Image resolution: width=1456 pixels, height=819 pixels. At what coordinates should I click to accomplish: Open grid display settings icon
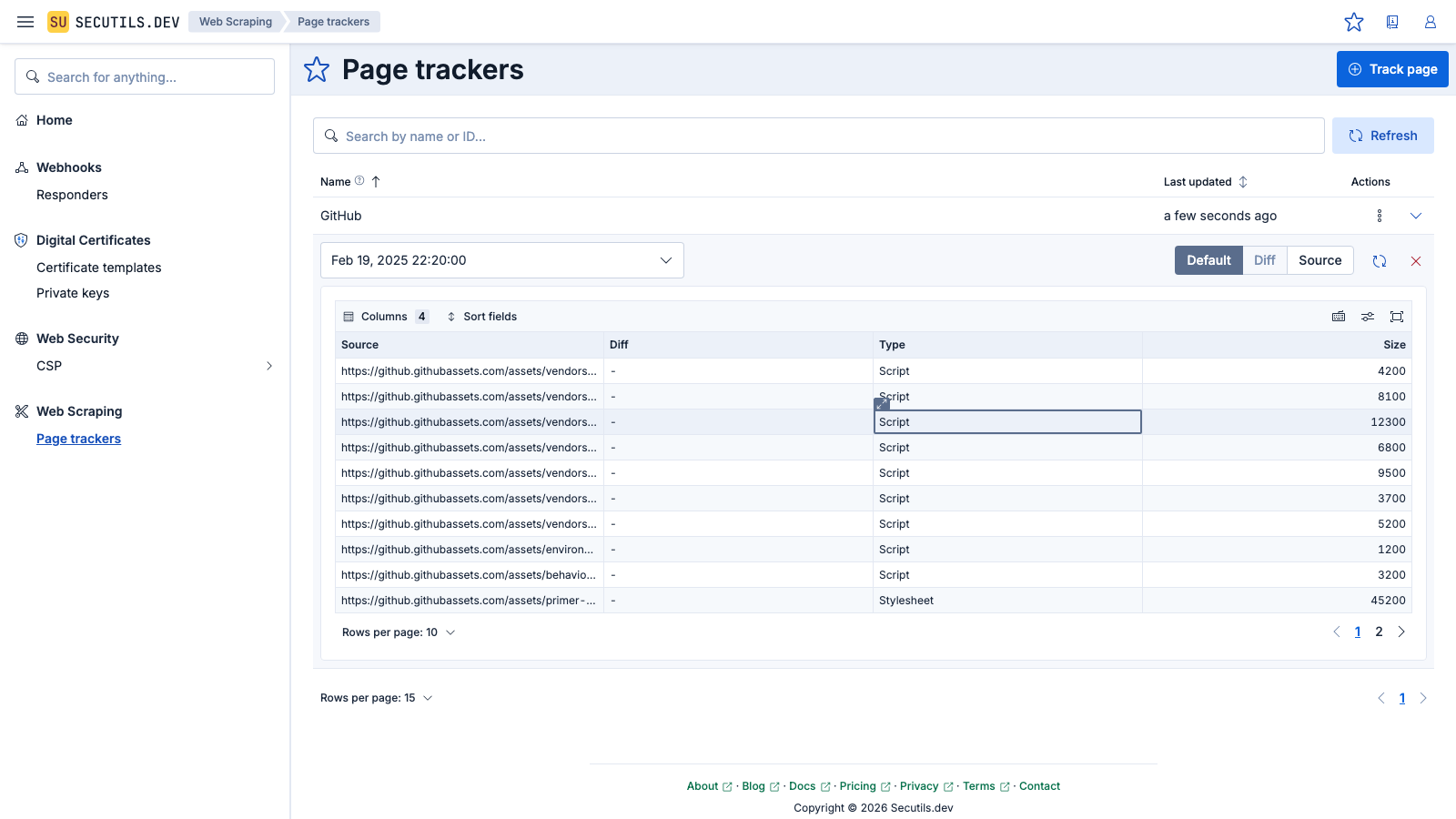click(1368, 317)
